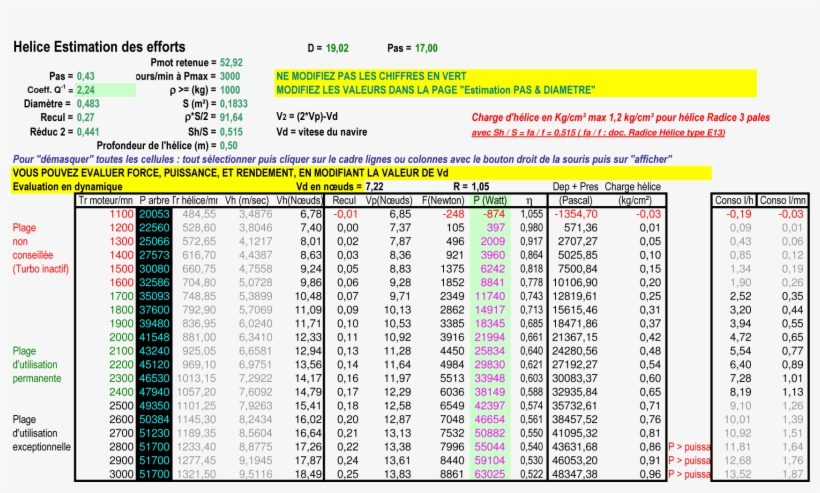Select the Pascal value 30083,37
Viewport: 820px width, 493px height.
575,379
